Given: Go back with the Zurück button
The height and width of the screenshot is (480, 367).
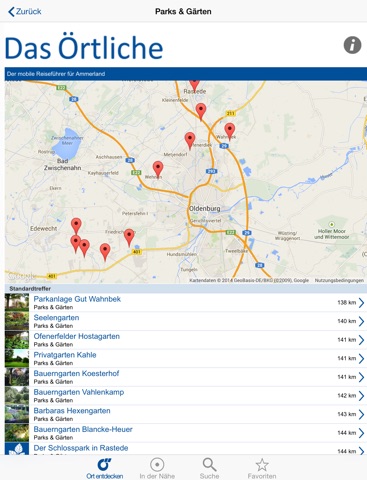Looking at the screenshot, I should coord(25,12).
